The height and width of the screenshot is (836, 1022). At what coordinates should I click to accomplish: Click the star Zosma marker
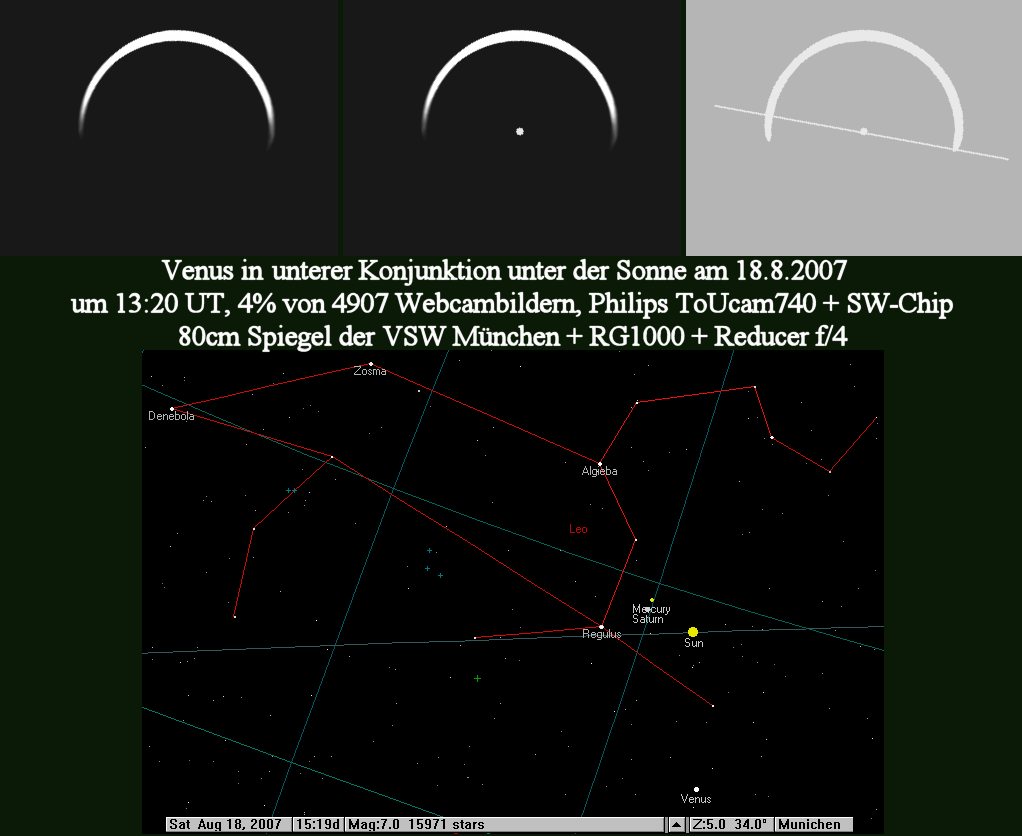click(370, 363)
